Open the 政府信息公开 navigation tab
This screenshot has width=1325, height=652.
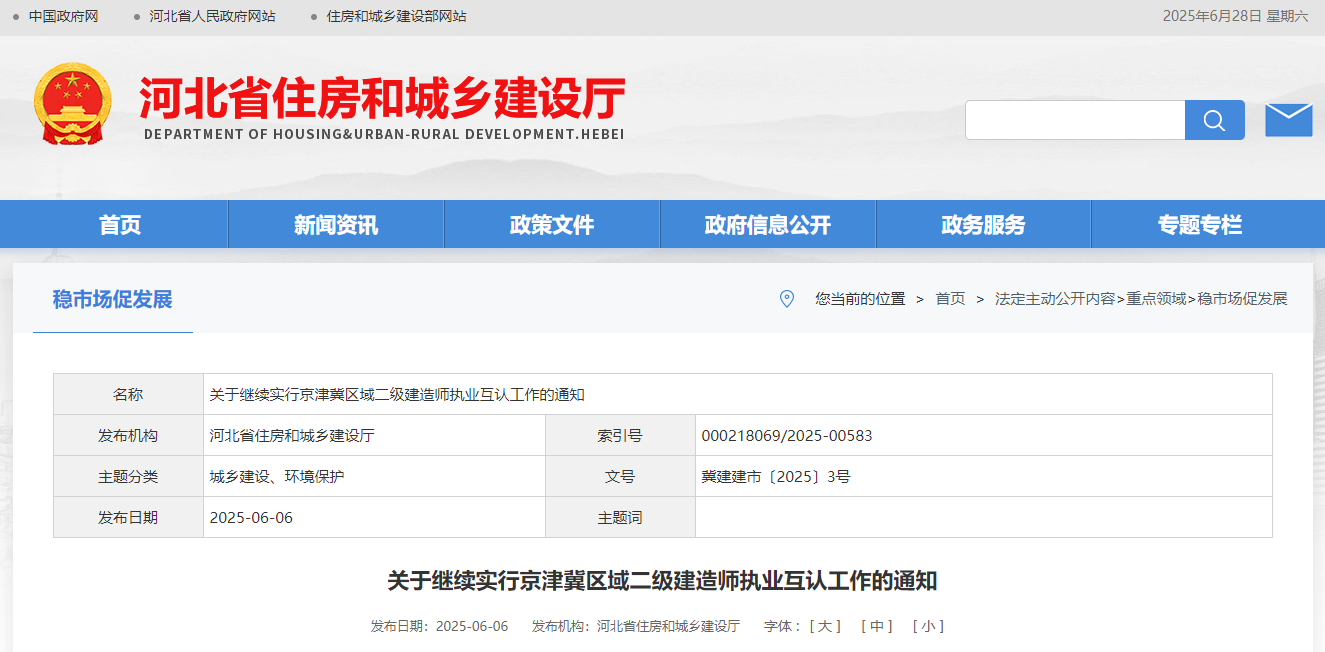[x=768, y=225]
